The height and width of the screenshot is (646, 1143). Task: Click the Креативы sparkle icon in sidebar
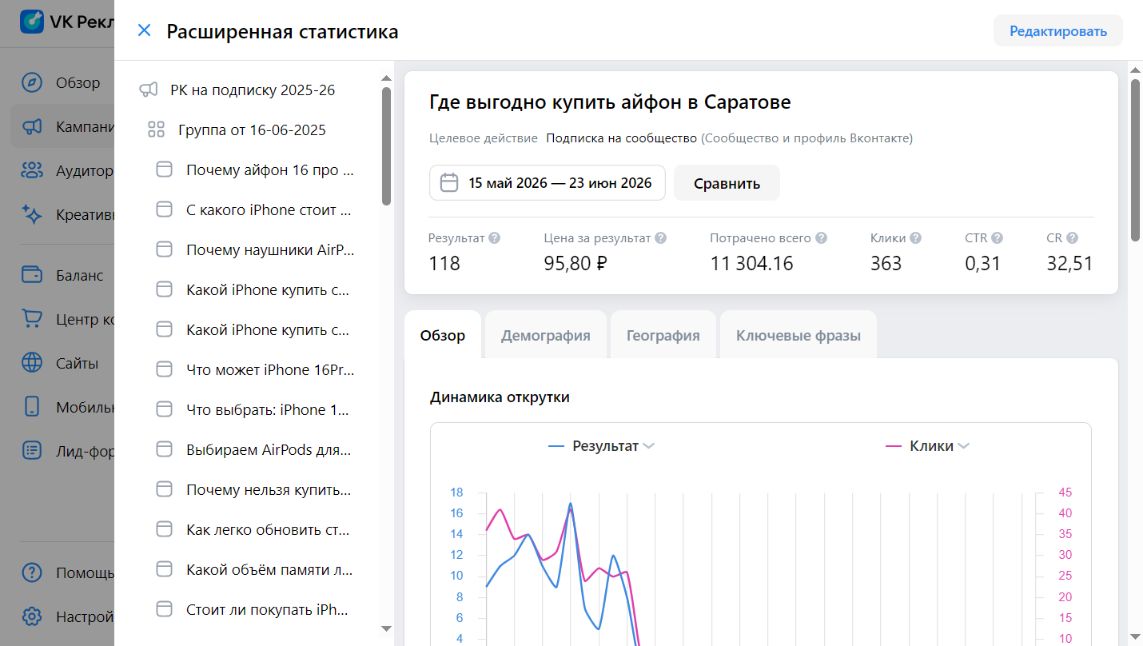point(31,214)
